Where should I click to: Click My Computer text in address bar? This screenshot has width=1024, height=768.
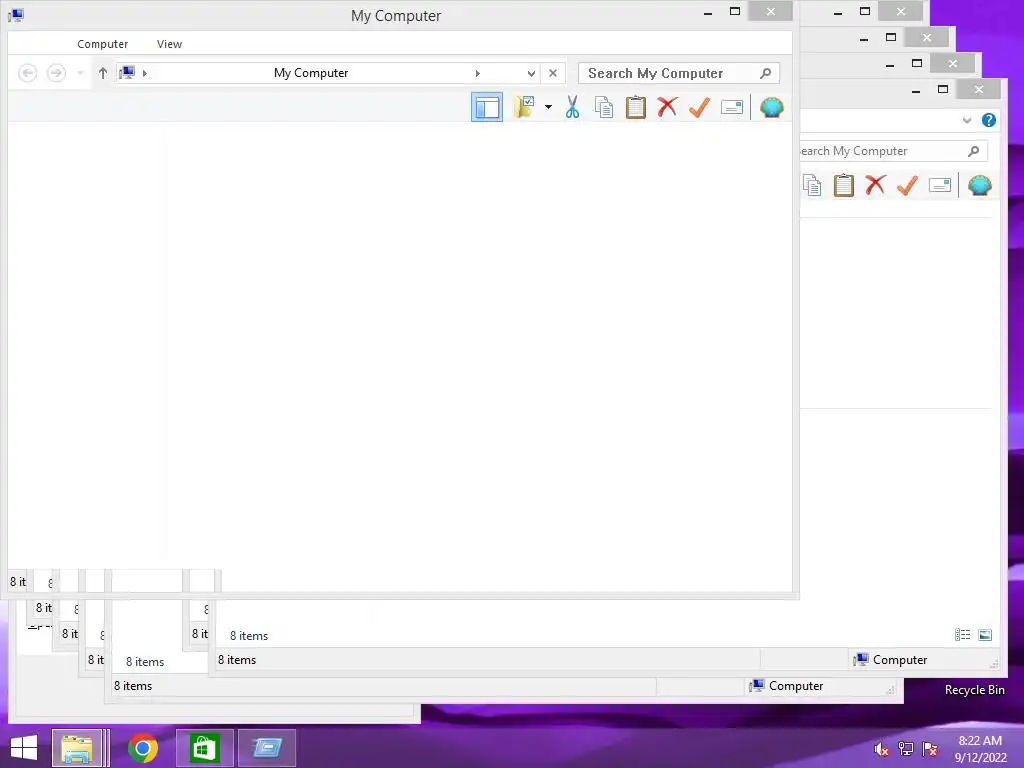(311, 72)
